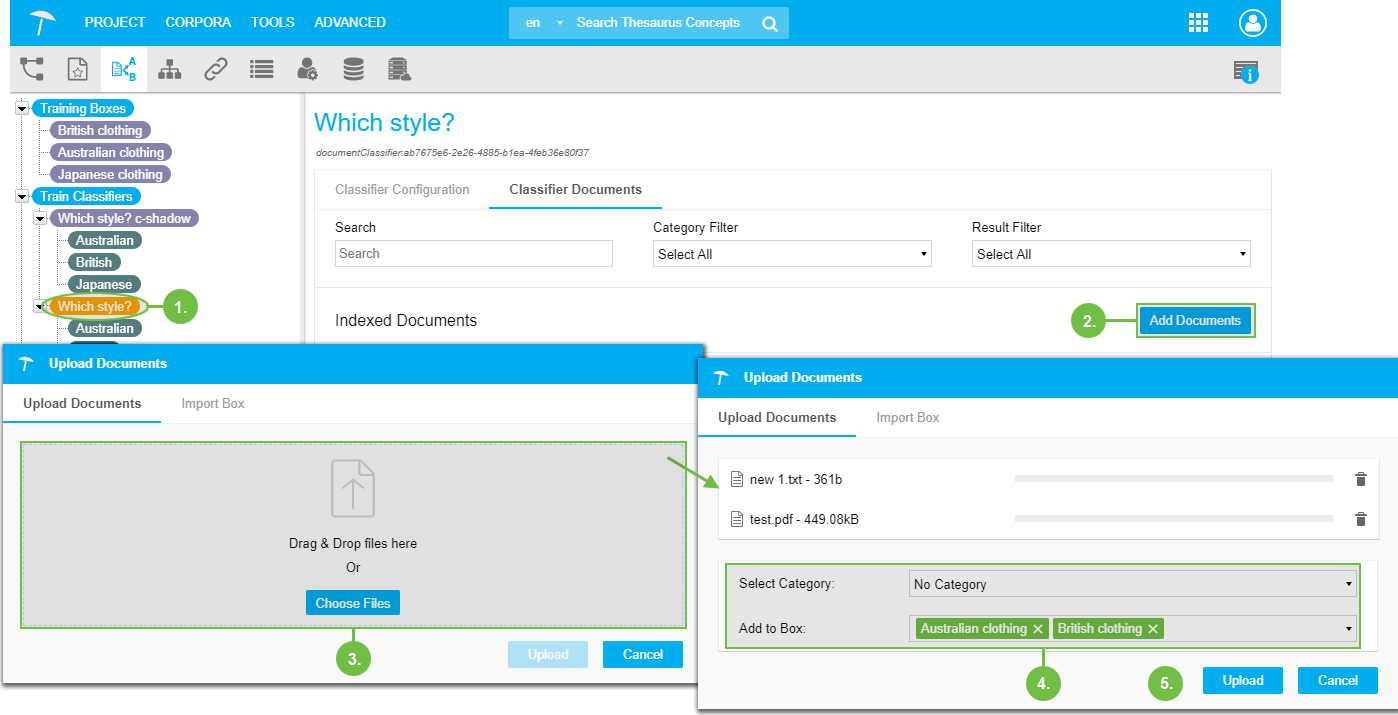Open the apps grid icon

1198,23
